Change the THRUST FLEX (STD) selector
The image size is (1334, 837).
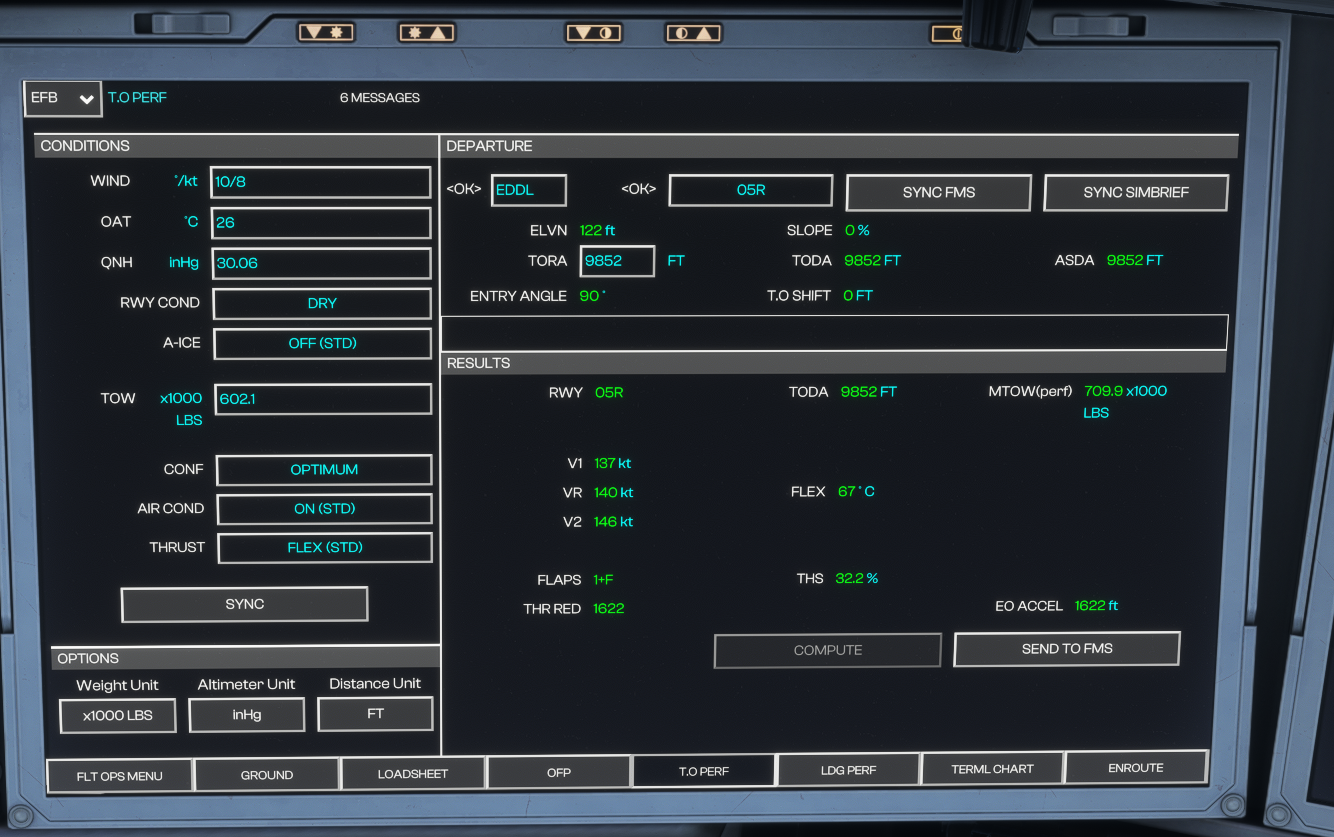[325, 547]
